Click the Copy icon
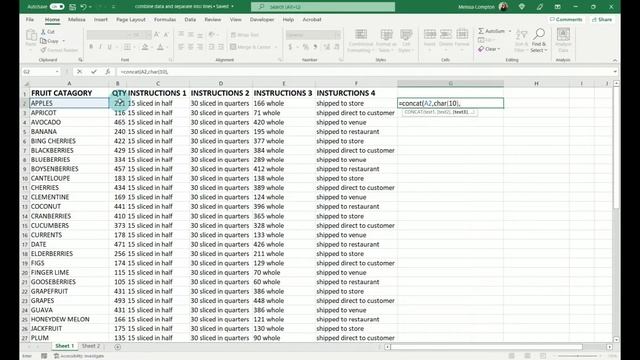Screen dimensions: 640x360 [x=43, y=41]
